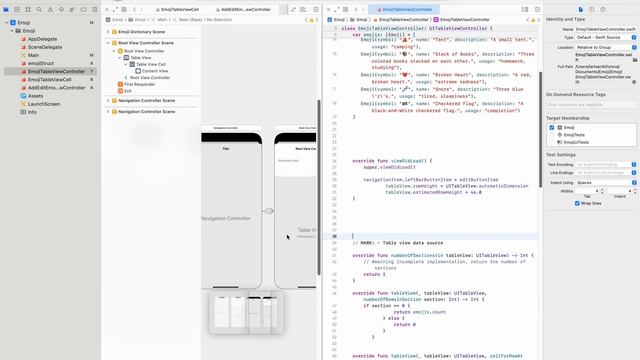Close the left storyboard editor pane

coord(107,9)
